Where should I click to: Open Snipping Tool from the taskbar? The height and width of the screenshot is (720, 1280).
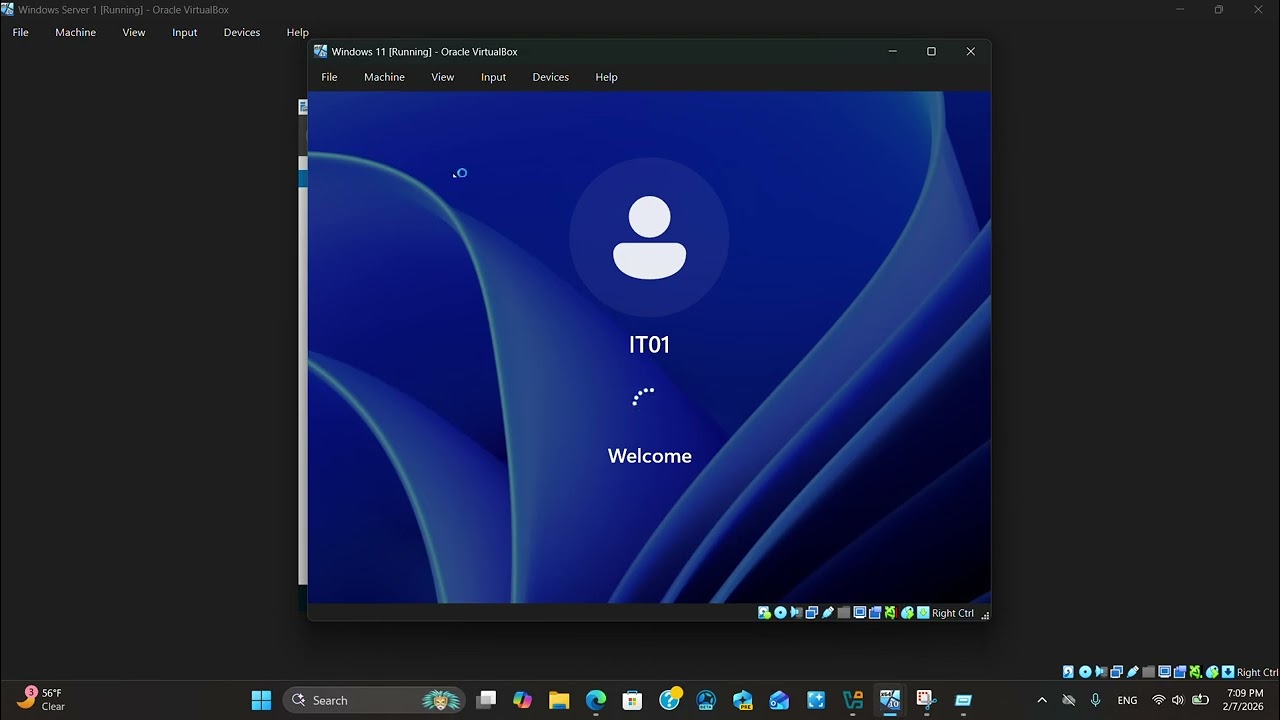click(x=926, y=700)
